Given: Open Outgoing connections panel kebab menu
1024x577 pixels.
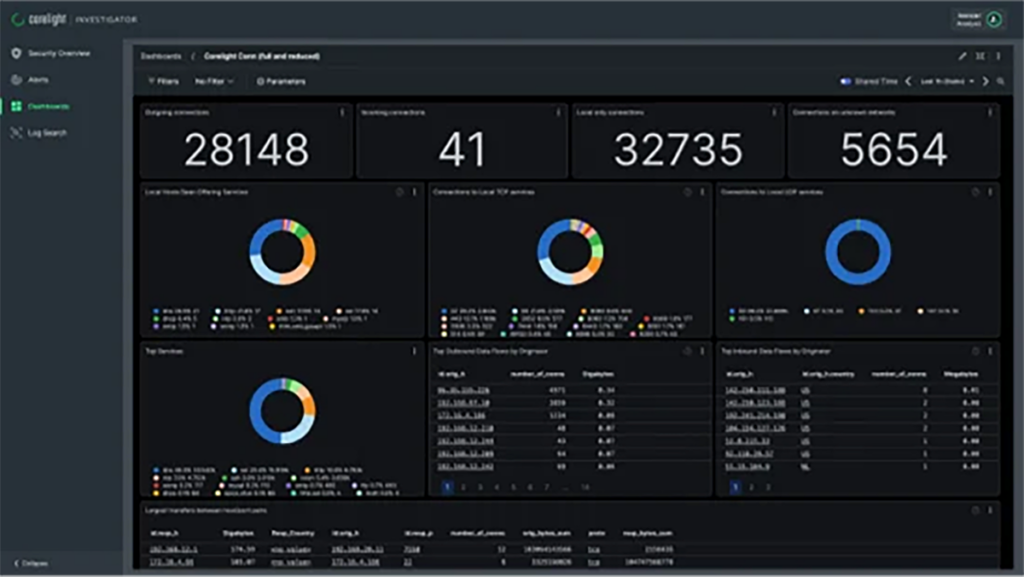Looking at the screenshot, I should click(x=343, y=113).
